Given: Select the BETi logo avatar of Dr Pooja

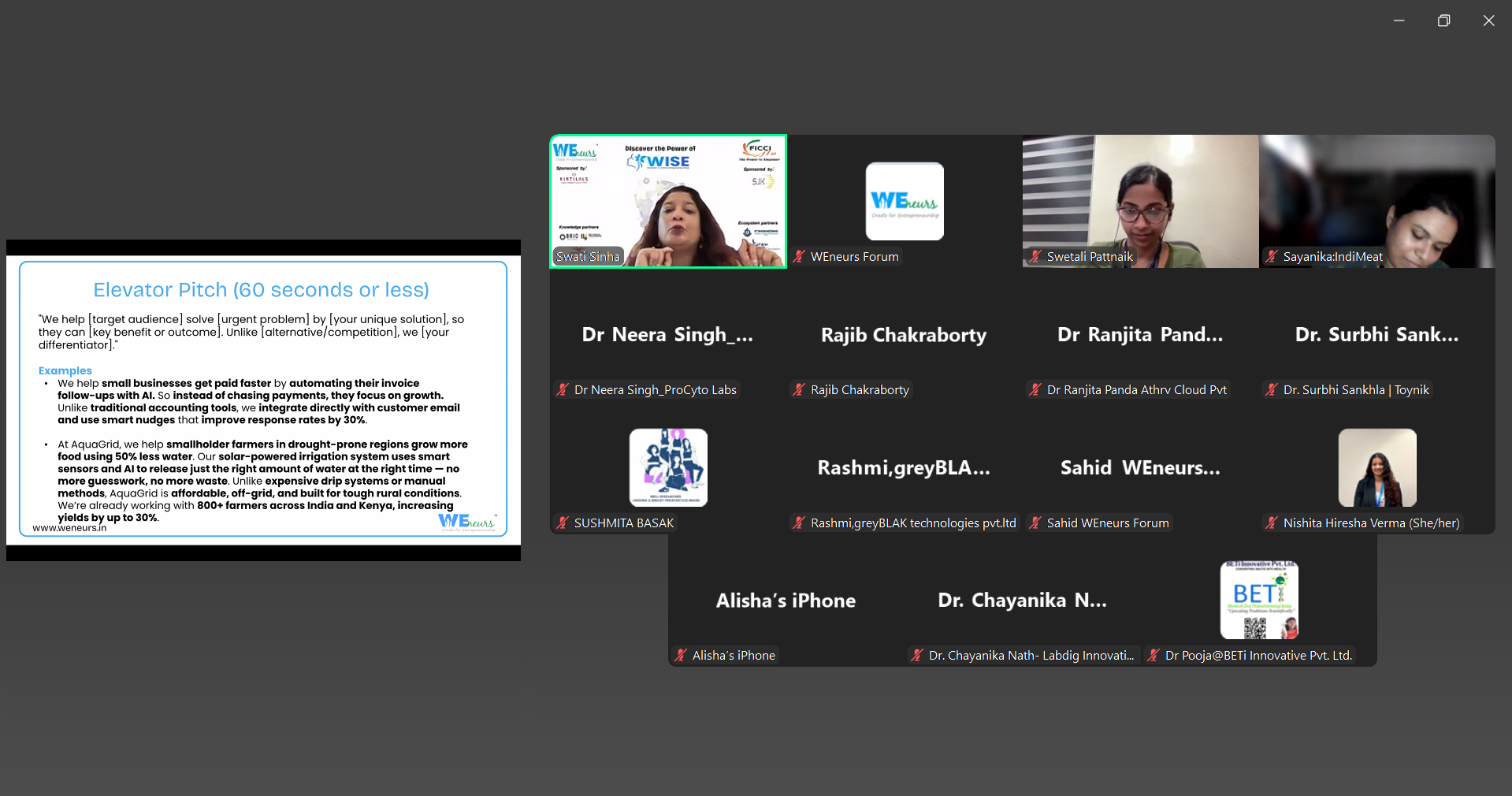Looking at the screenshot, I should (x=1259, y=600).
